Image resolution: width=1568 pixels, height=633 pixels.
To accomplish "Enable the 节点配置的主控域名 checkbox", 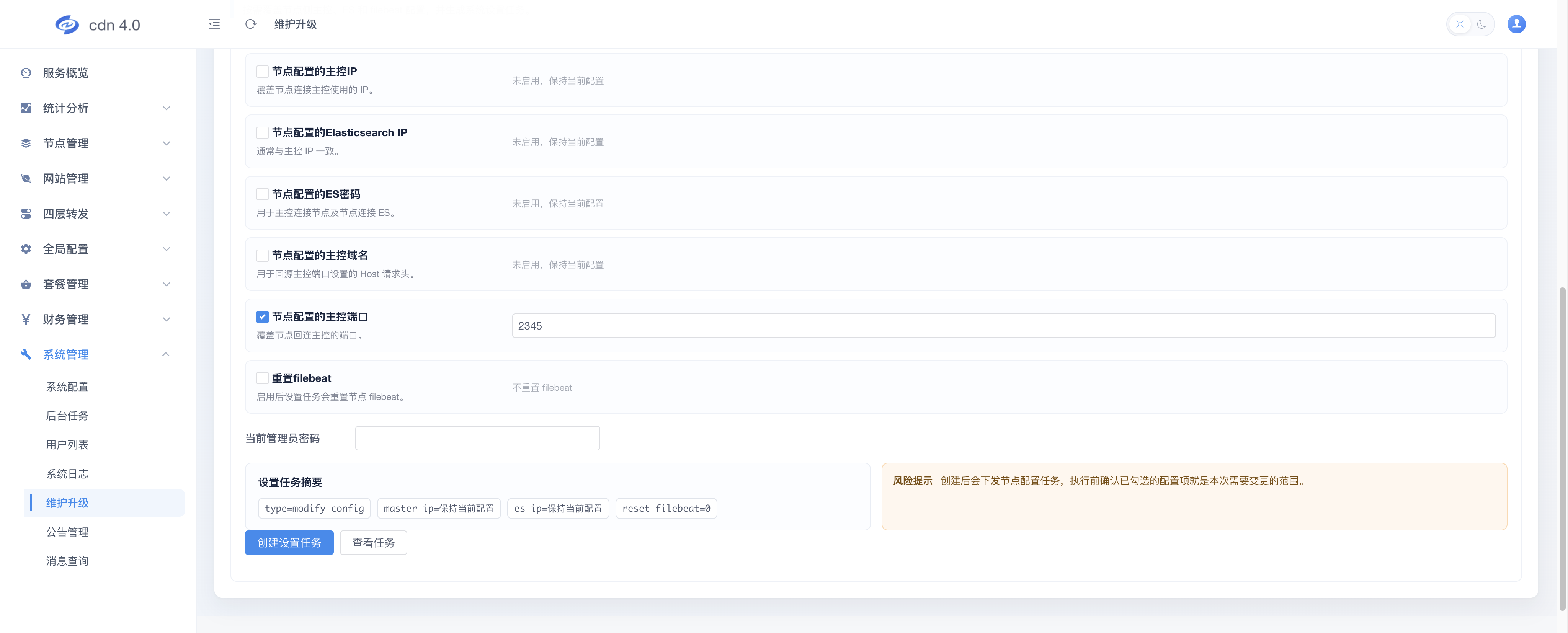I will tap(262, 256).
